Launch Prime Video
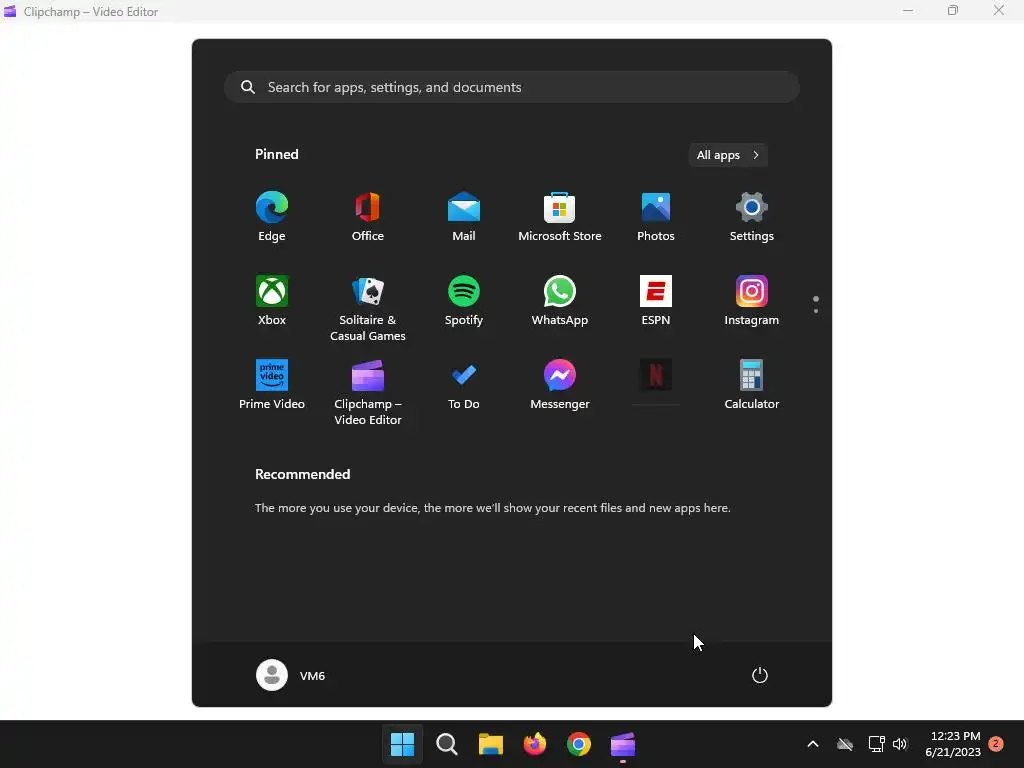 tap(272, 385)
